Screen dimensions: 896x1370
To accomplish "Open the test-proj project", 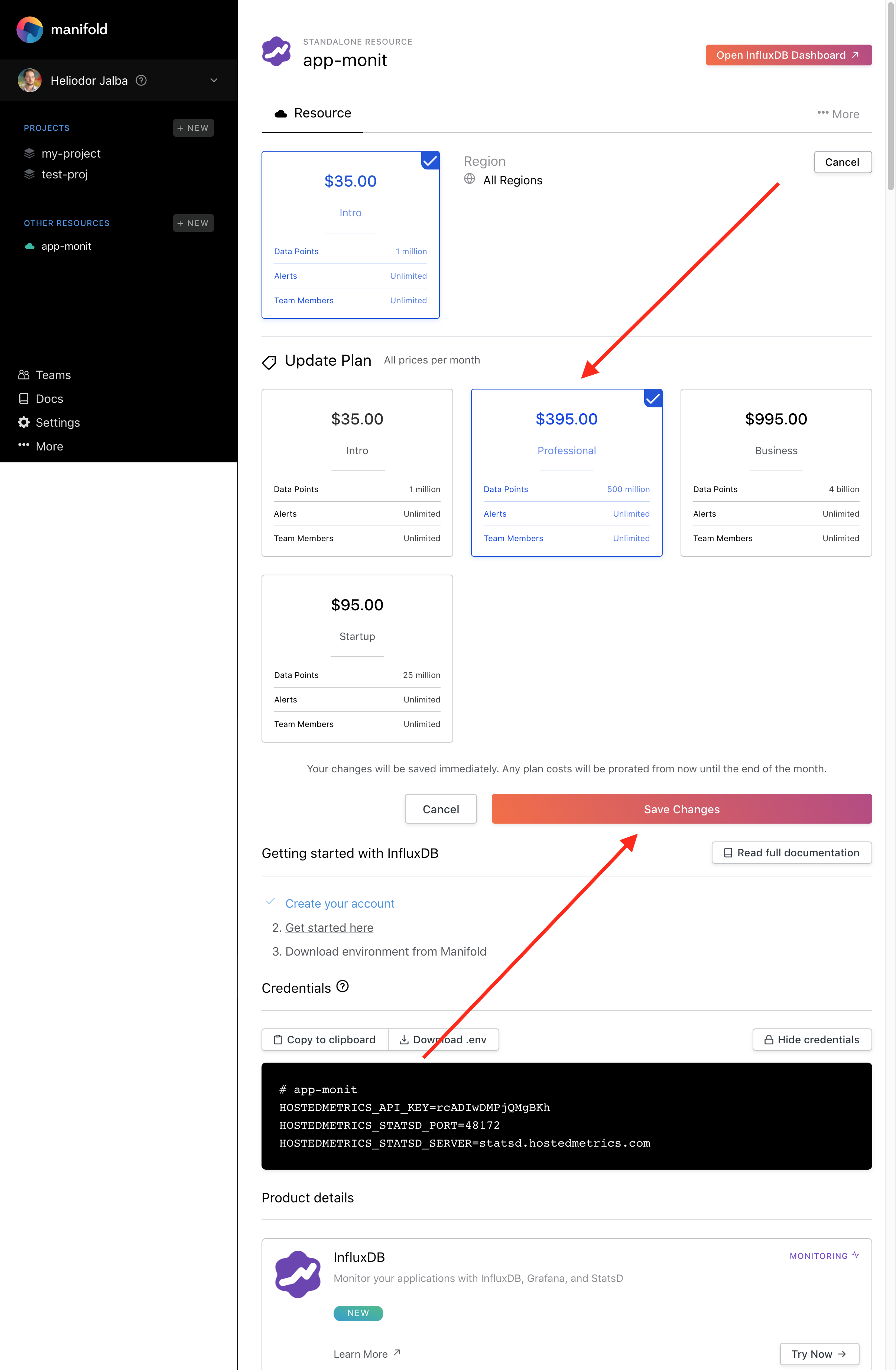I will pos(65,174).
